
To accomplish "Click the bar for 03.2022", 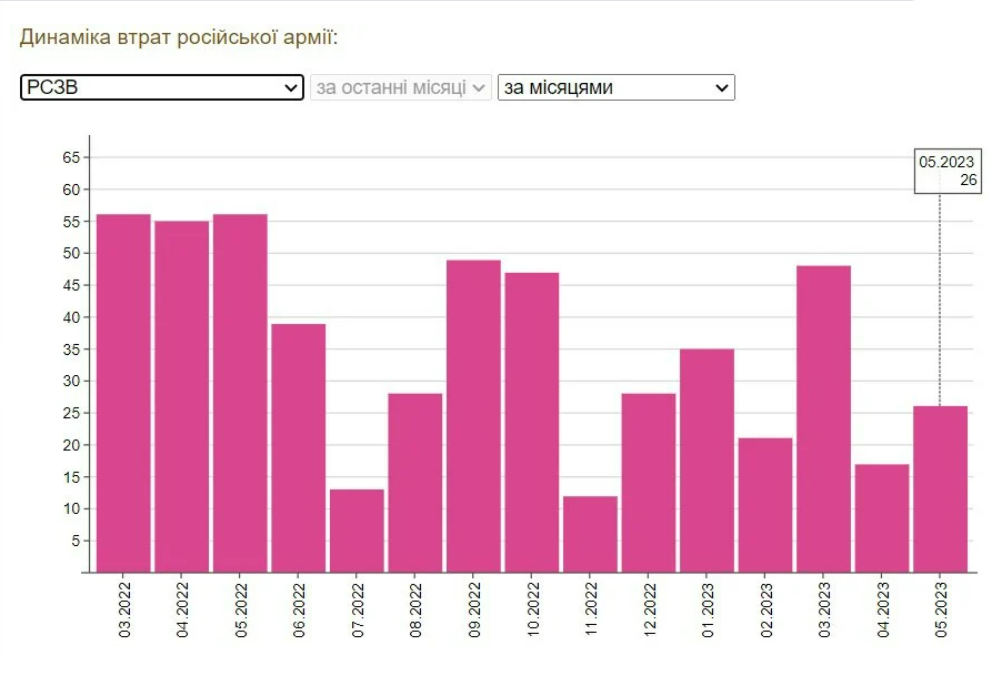I will (x=123, y=393).
